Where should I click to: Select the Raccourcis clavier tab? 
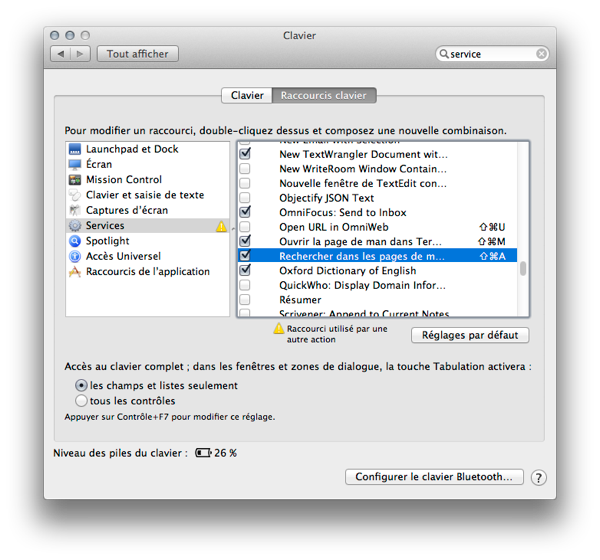(323, 96)
